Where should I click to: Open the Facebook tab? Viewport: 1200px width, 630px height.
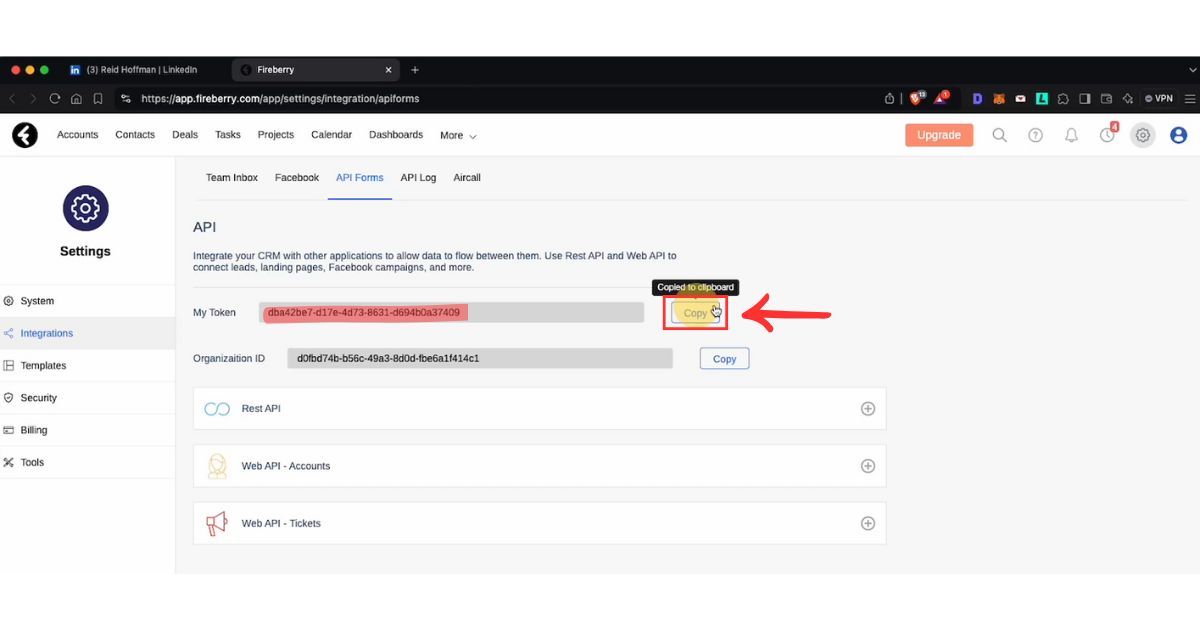[297, 178]
